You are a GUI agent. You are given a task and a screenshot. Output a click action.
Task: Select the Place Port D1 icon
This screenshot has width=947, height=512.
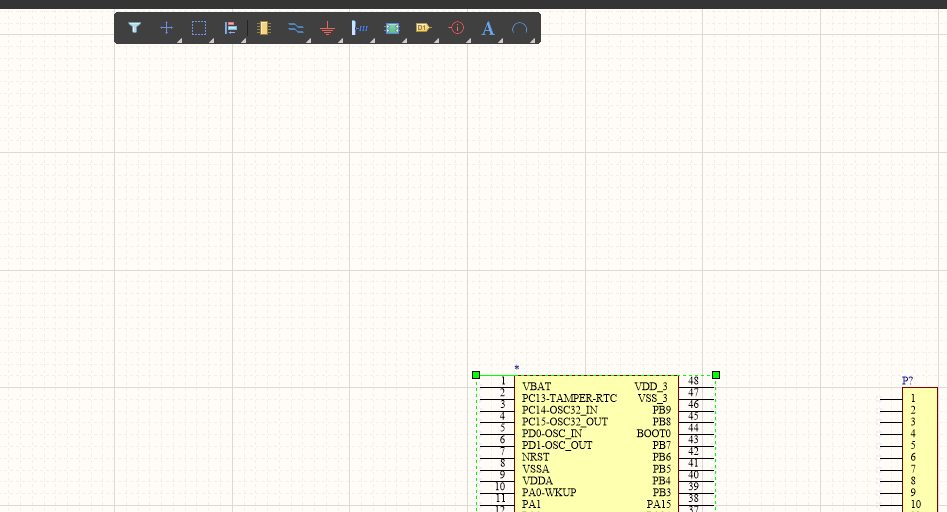[423, 28]
